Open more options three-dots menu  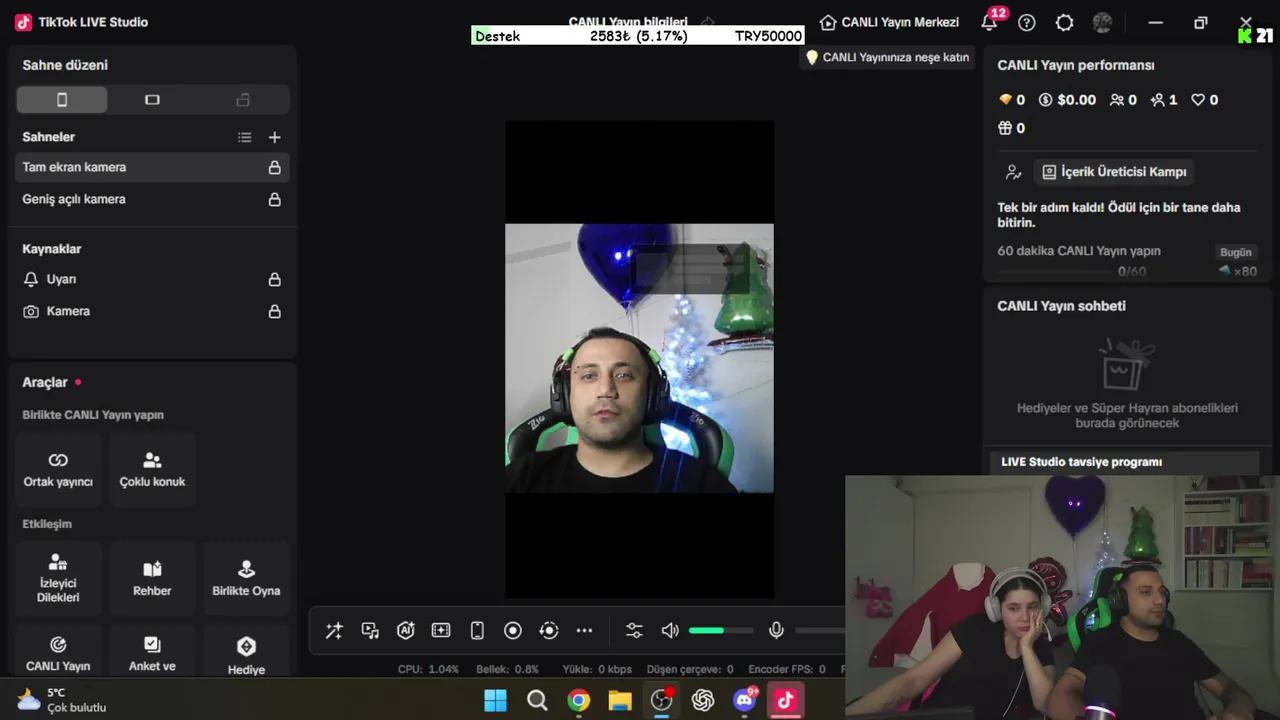click(585, 630)
